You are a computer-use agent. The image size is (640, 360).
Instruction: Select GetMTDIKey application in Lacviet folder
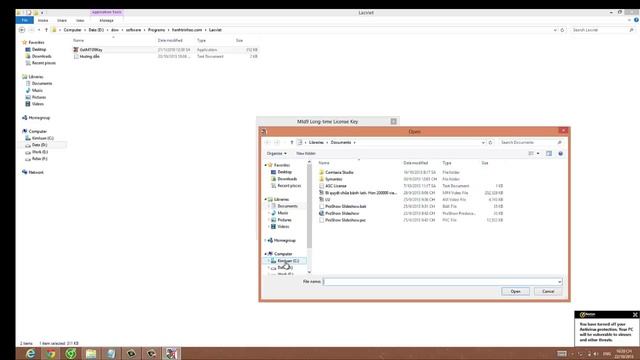coord(91,50)
